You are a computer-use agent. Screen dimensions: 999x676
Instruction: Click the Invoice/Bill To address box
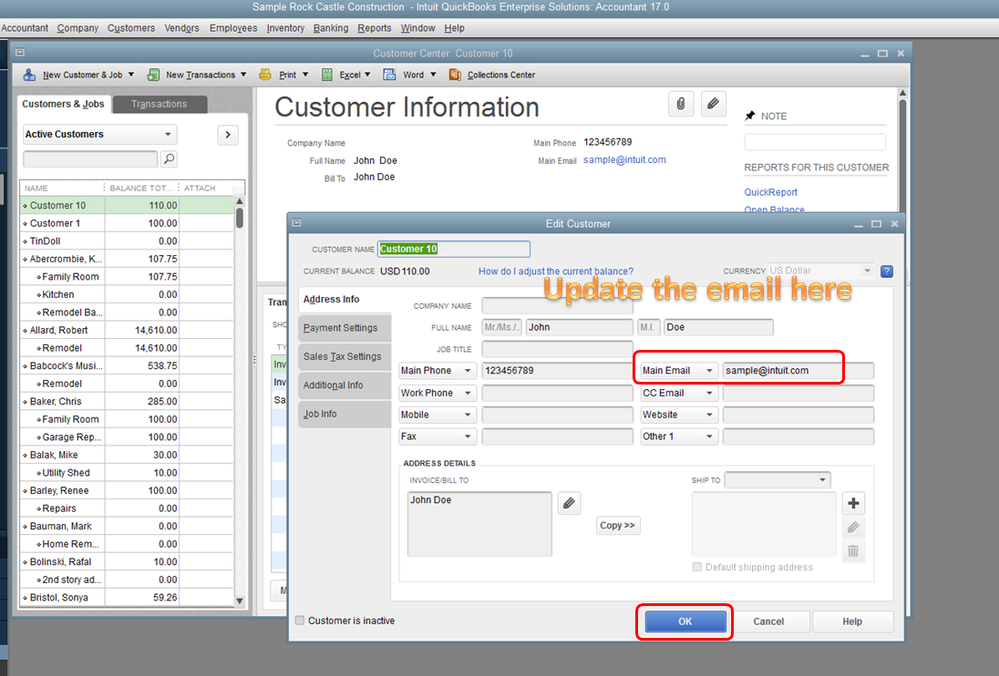[x=479, y=524]
